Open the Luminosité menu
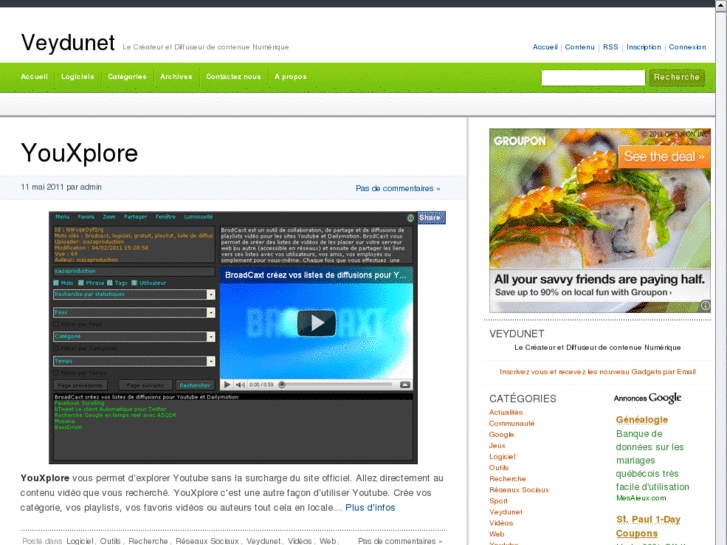The width and height of the screenshot is (727, 545). click(198, 217)
